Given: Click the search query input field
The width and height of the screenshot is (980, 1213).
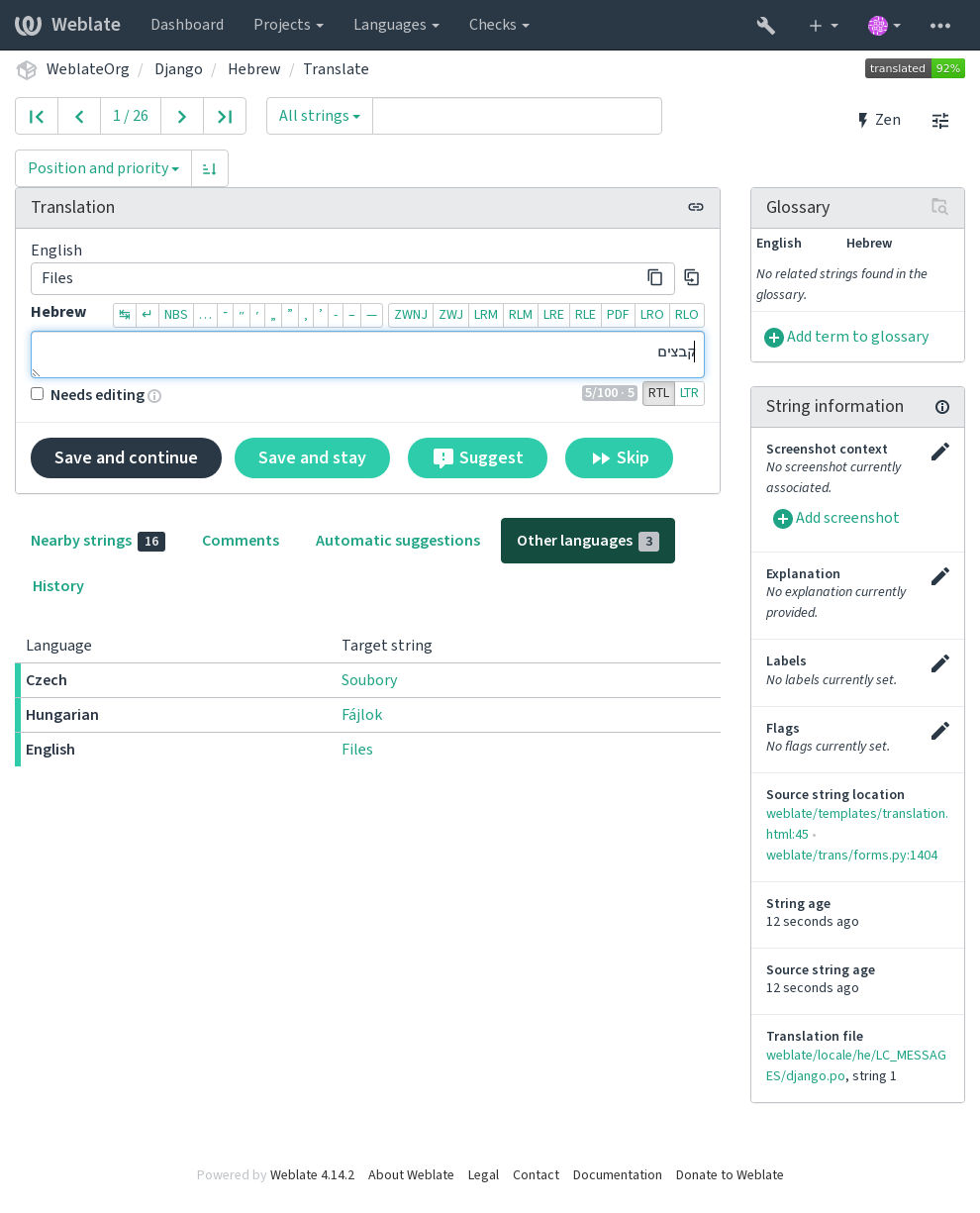Looking at the screenshot, I should (517, 116).
